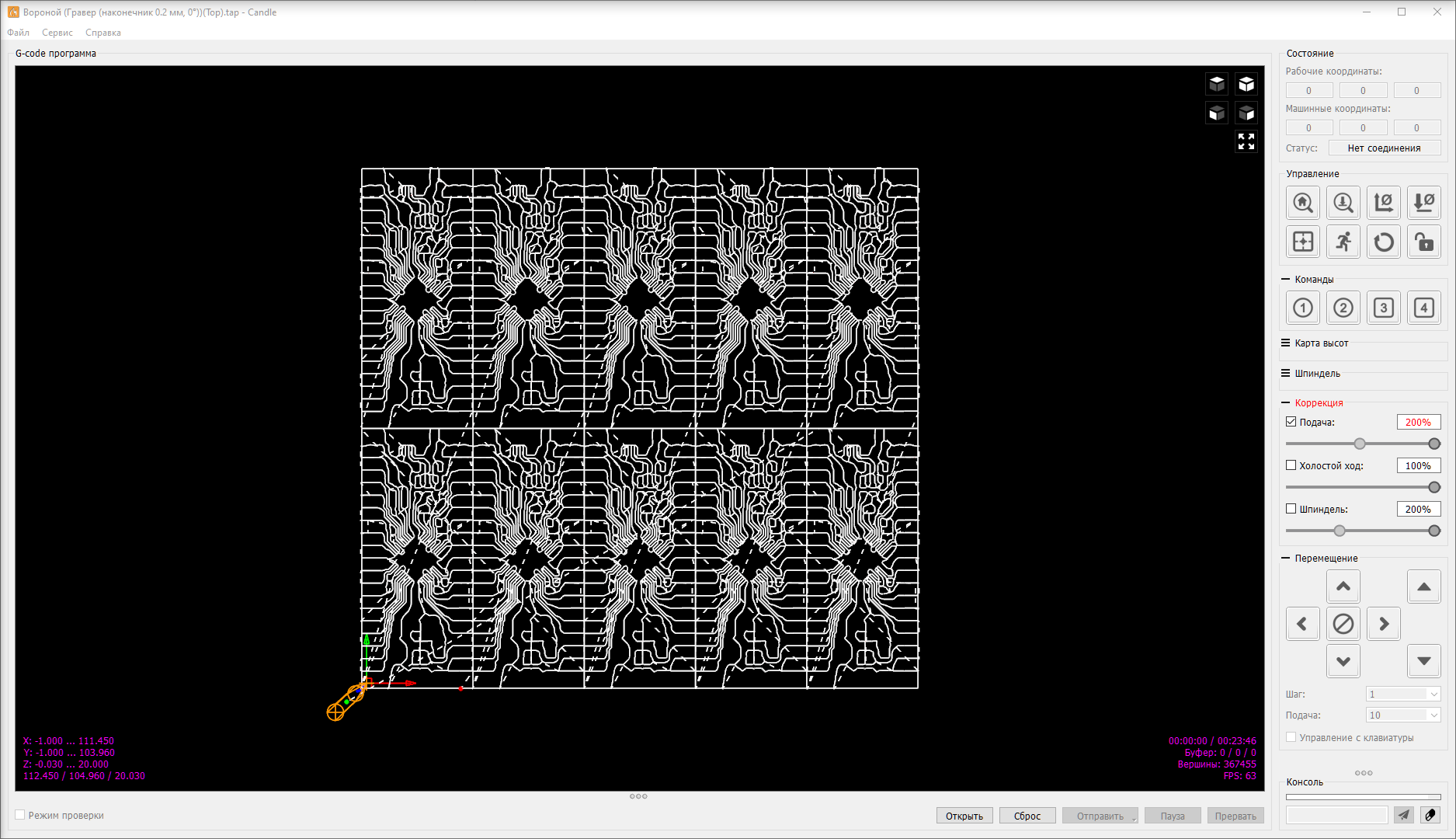Restore the saved origin position
The width and height of the screenshot is (1456, 839).
1303,242
